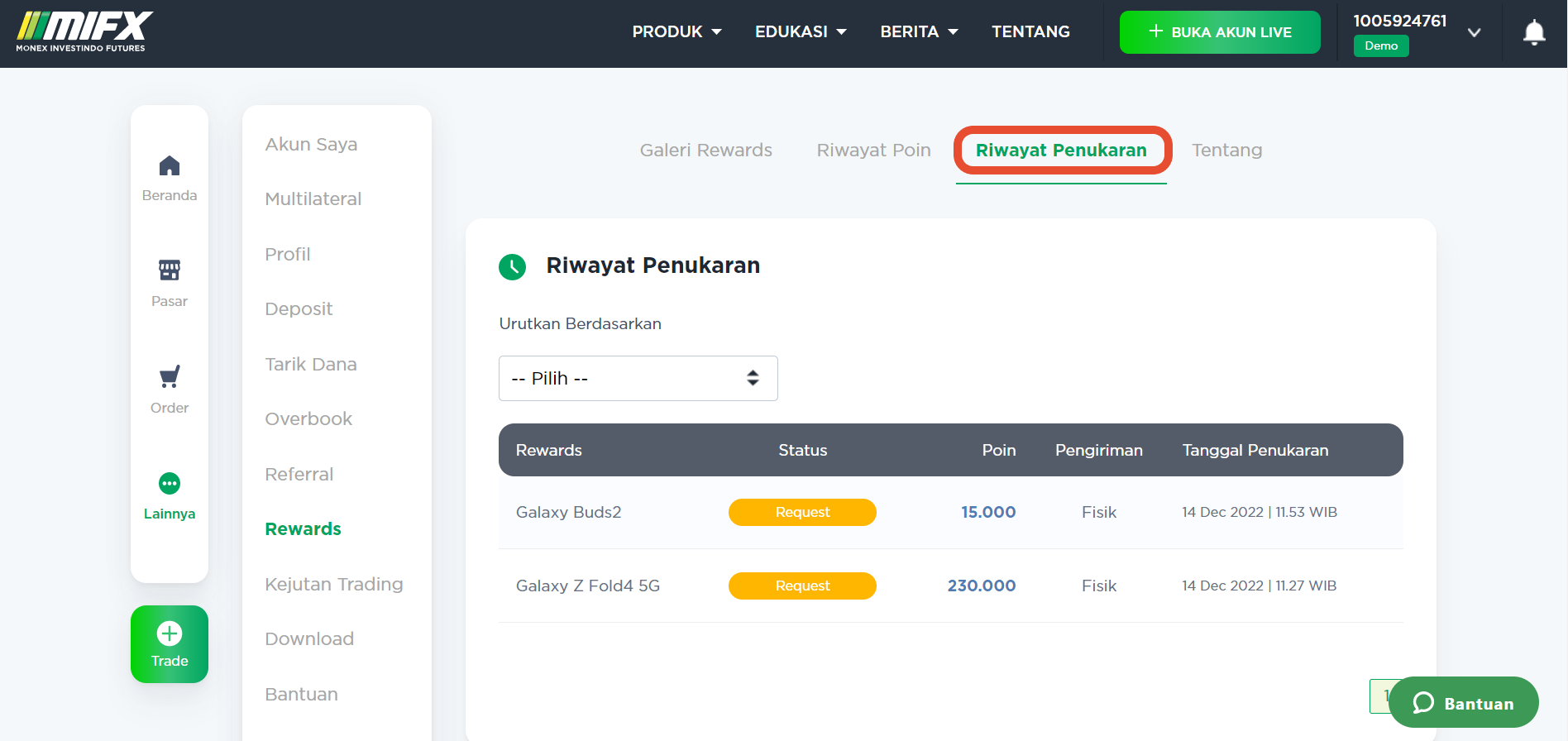The image size is (1568, 741).
Task: Click Request status for Galaxy Buds2
Action: [802, 512]
